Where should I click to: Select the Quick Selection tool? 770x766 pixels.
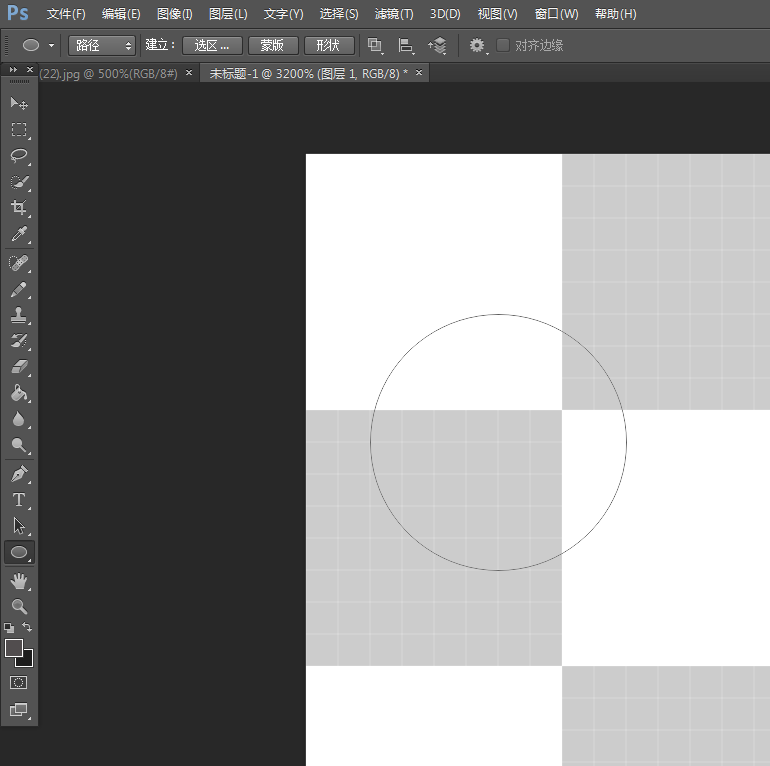click(x=19, y=182)
